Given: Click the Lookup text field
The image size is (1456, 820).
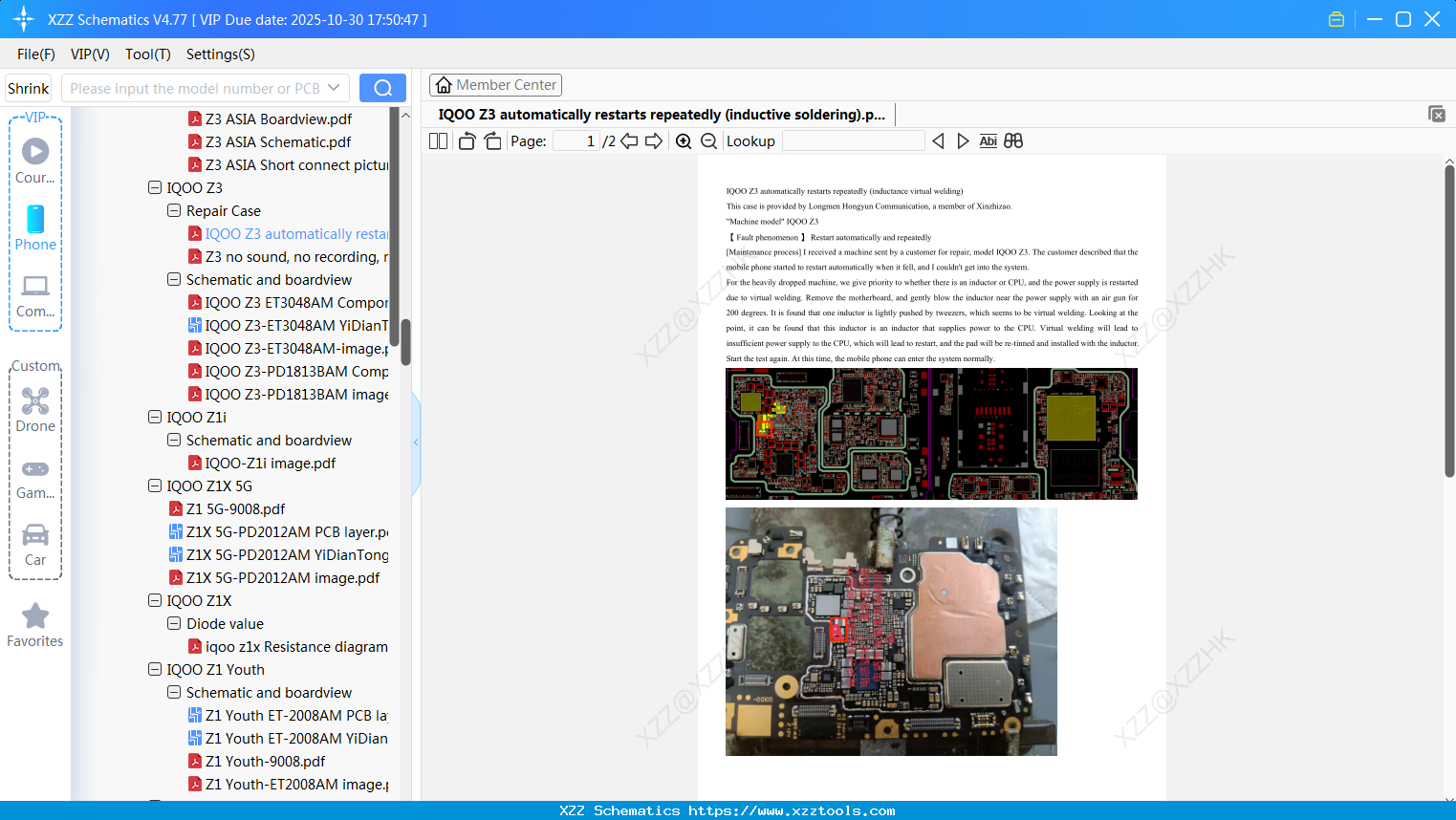Looking at the screenshot, I should click(853, 140).
